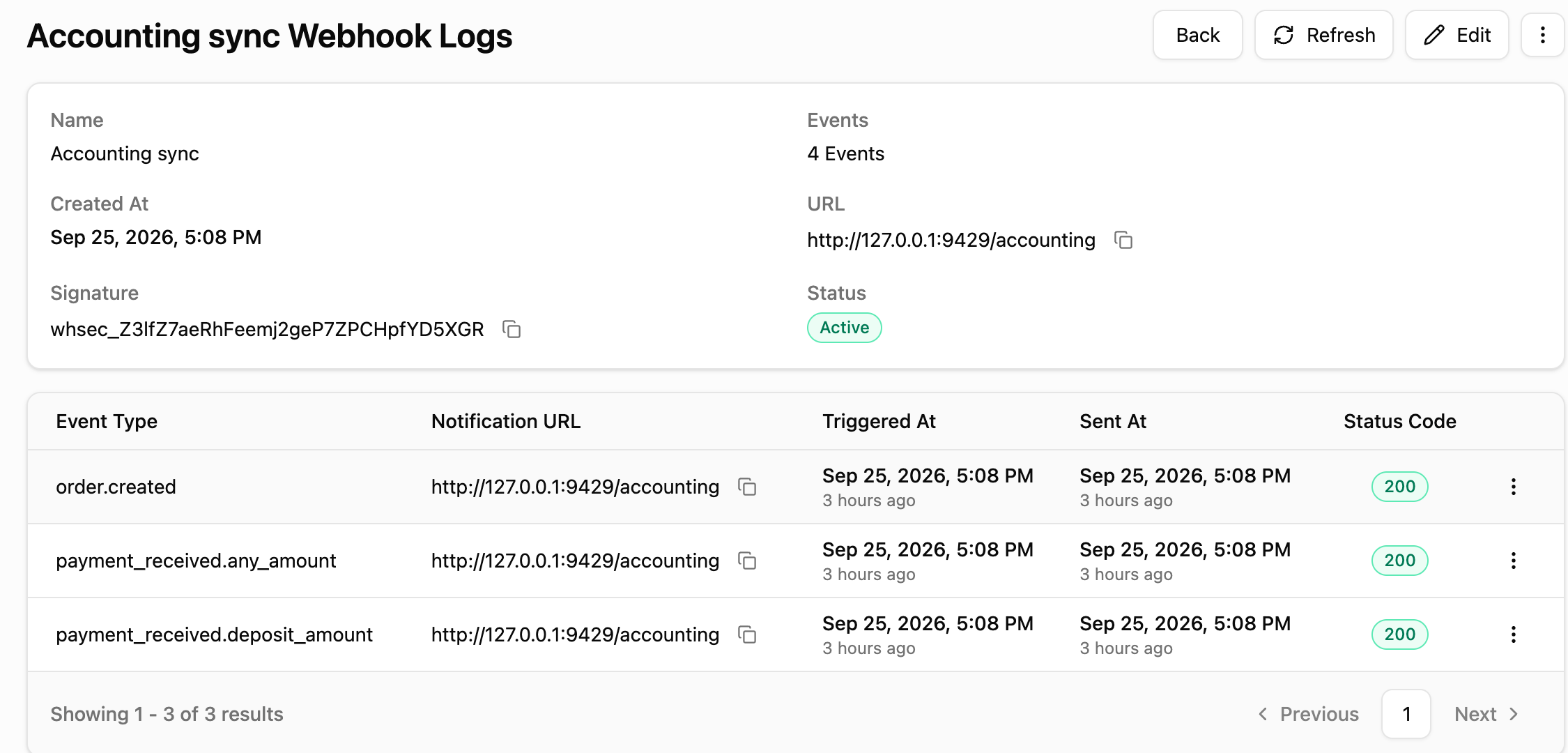
Task: Open actions menu for order.created row
Action: pyautogui.click(x=1513, y=487)
